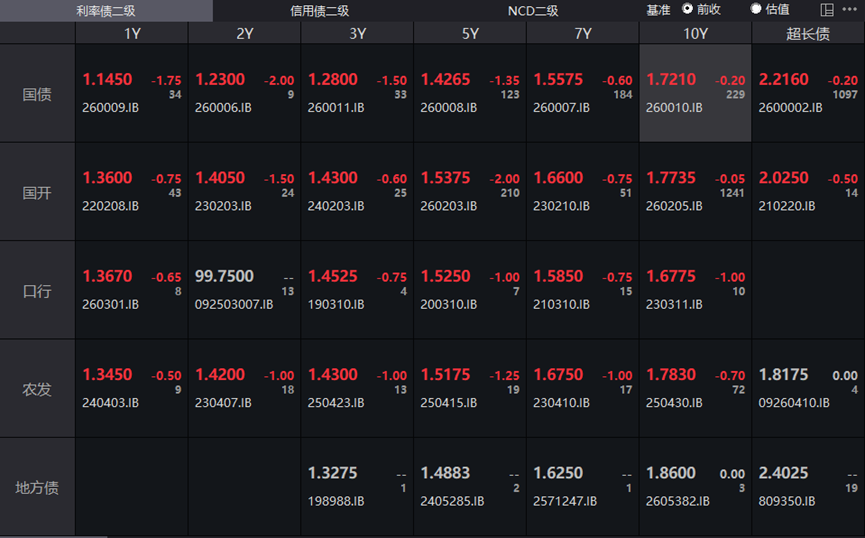Open bond 260205.IB cell
Screen dimensions: 865x538
696,192
